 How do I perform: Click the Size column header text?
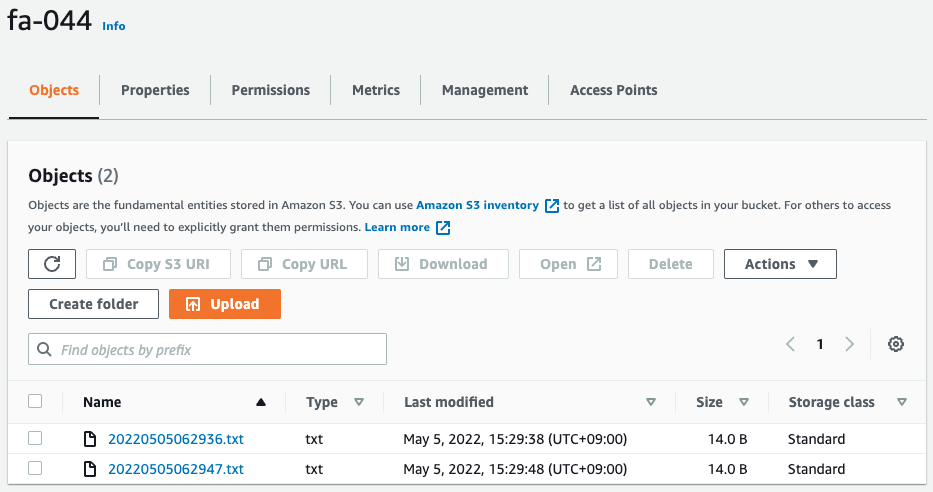[x=709, y=402]
